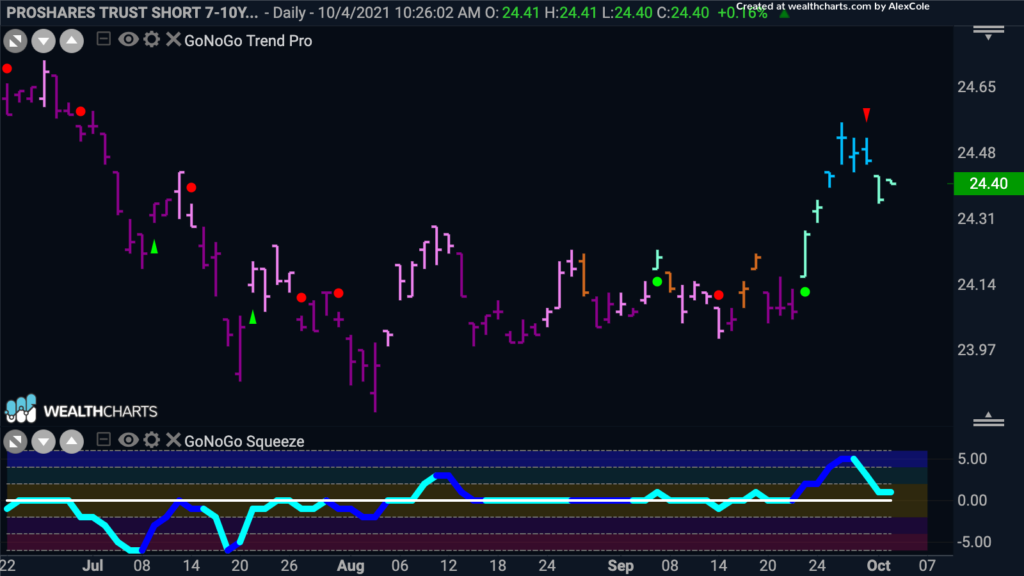
Task: Click the 24.14 price axis label
Action: (x=976, y=285)
